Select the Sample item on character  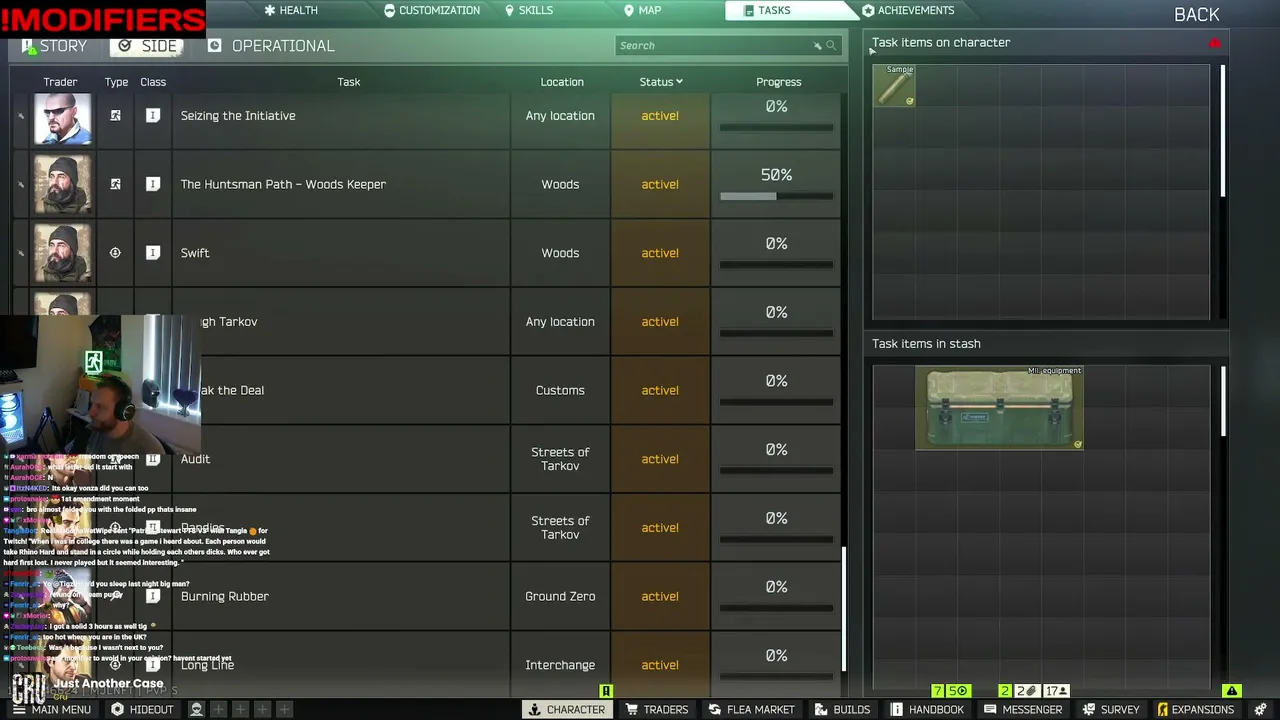(x=894, y=86)
